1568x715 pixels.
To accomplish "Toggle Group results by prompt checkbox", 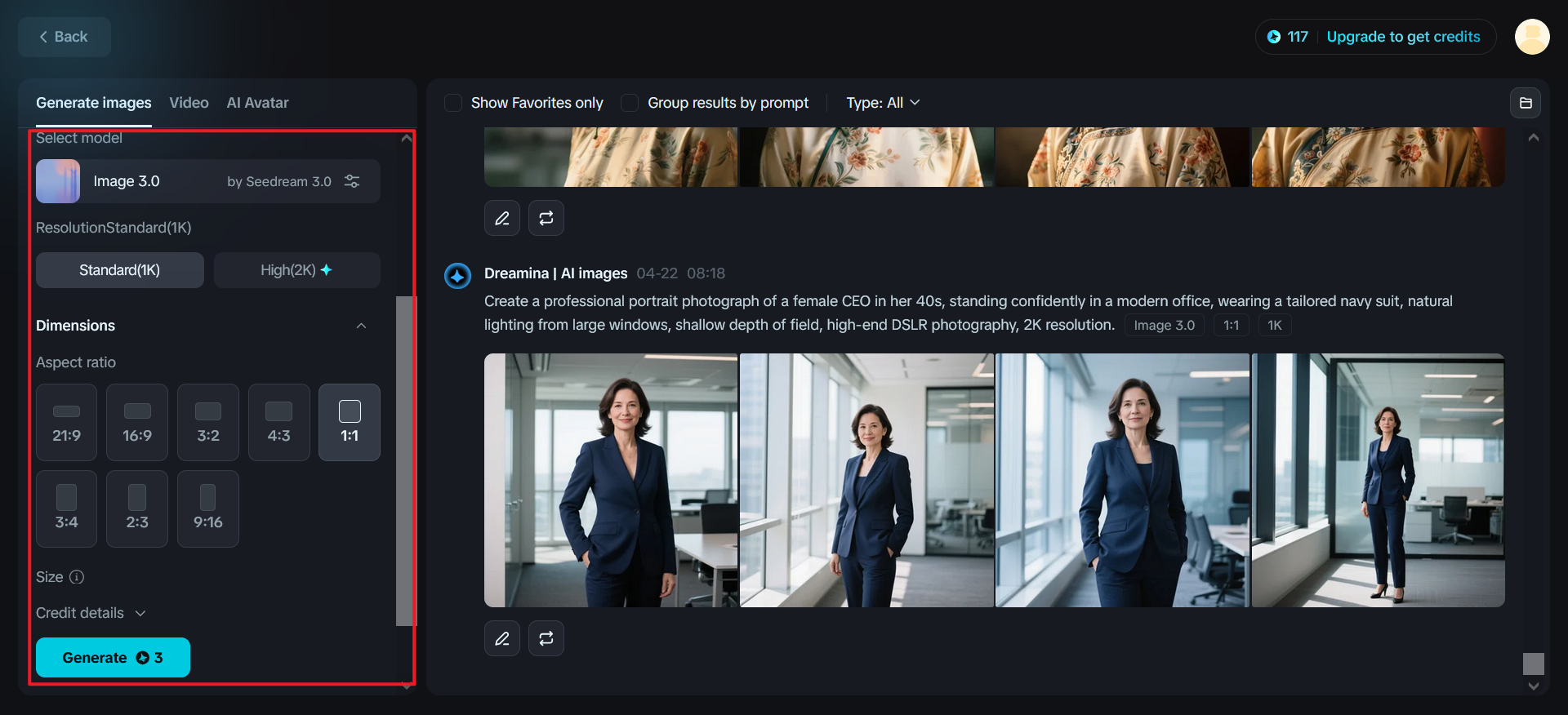I will click(x=630, y=103).
